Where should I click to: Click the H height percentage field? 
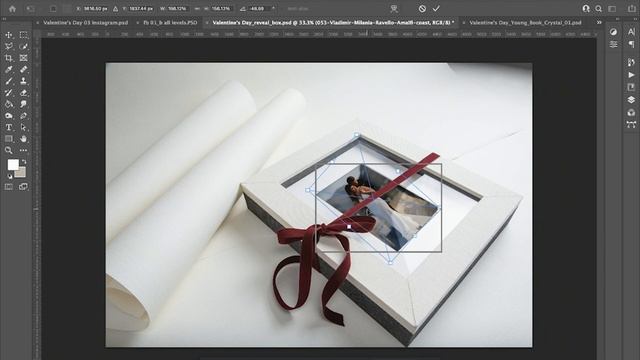221,9
